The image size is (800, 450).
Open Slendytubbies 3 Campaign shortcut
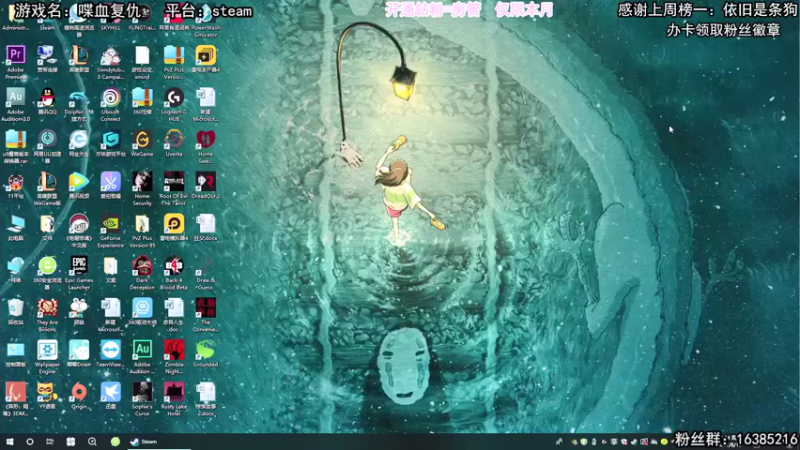tap(110, 61)
